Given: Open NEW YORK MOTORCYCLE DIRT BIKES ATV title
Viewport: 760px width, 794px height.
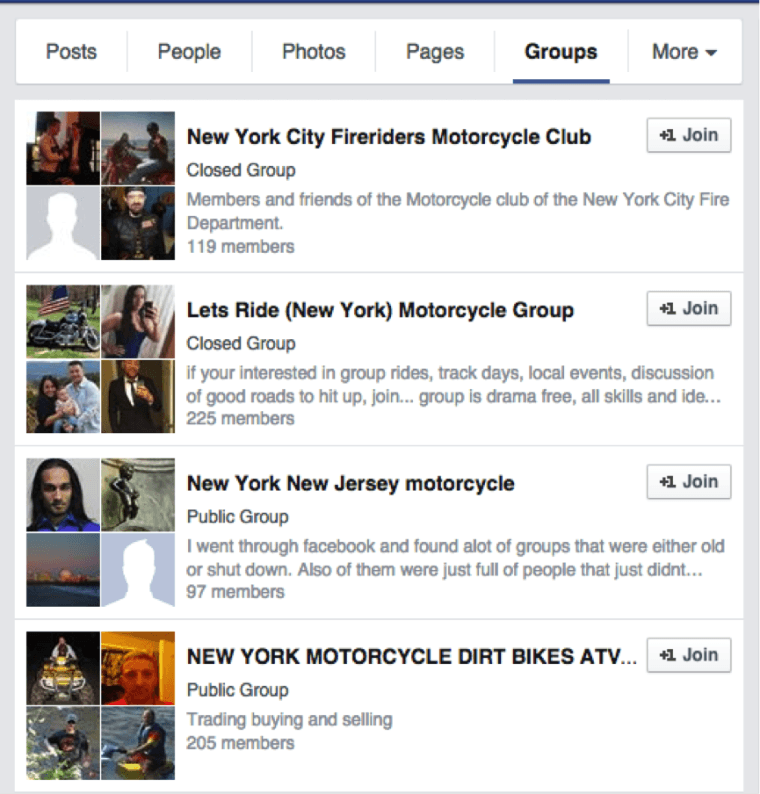Looking at the screenshot, I should coord(412,657).
